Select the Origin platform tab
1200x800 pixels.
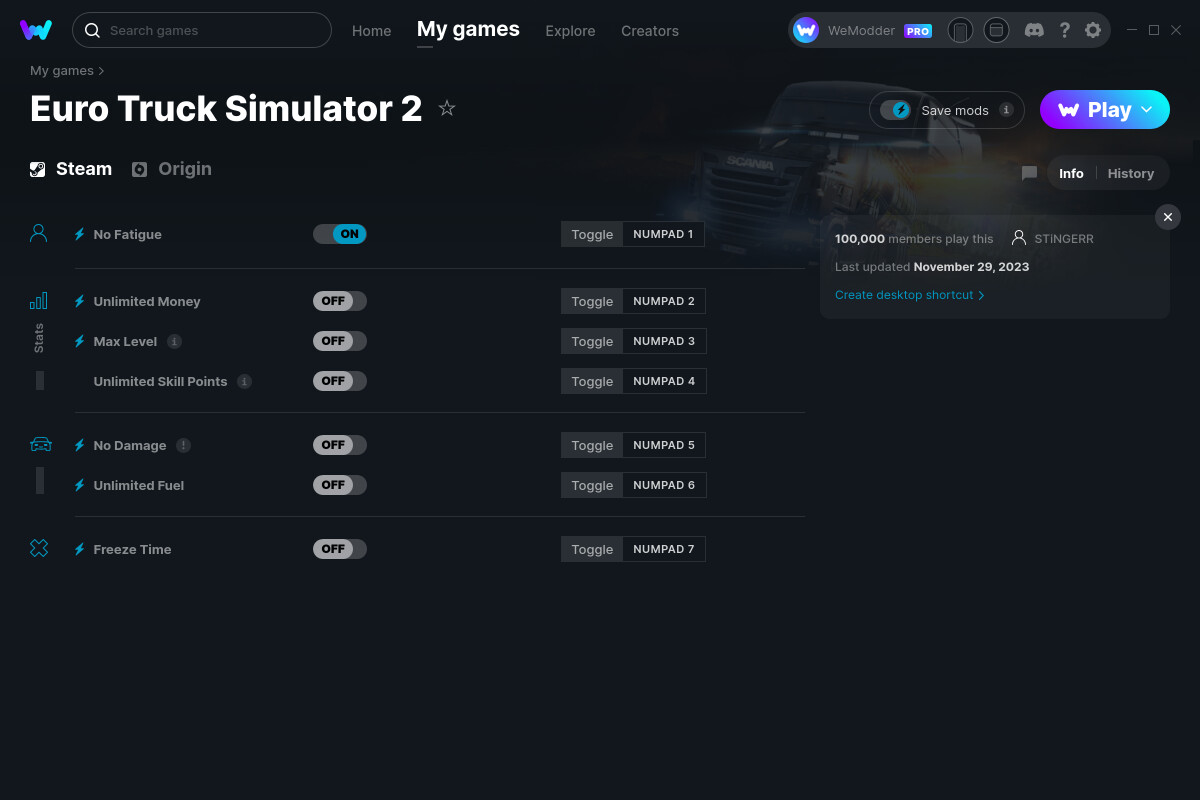click(172, 169)
